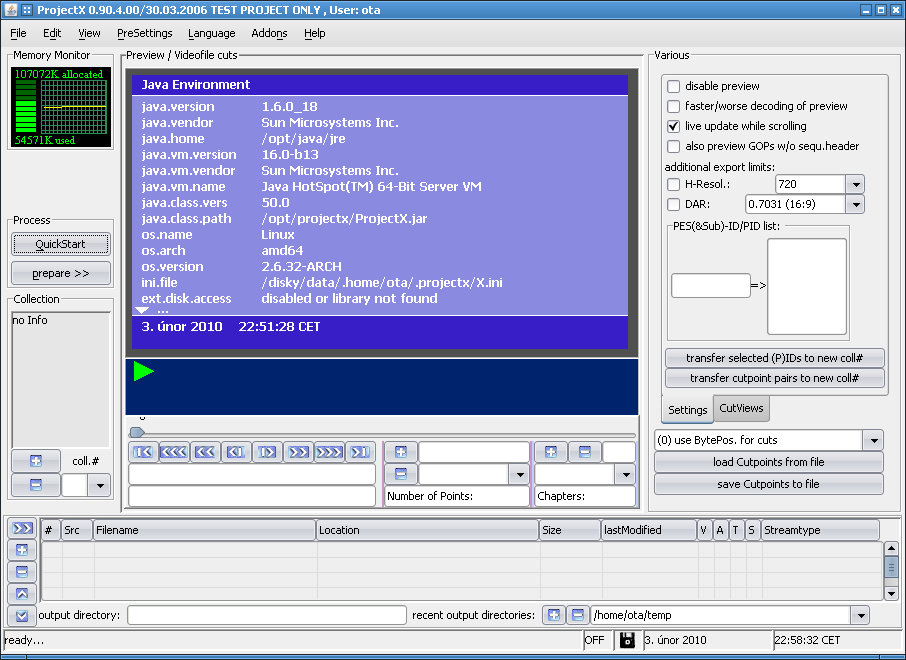
Task: Switch to the CutViews tab
Action: pos(741,408)
